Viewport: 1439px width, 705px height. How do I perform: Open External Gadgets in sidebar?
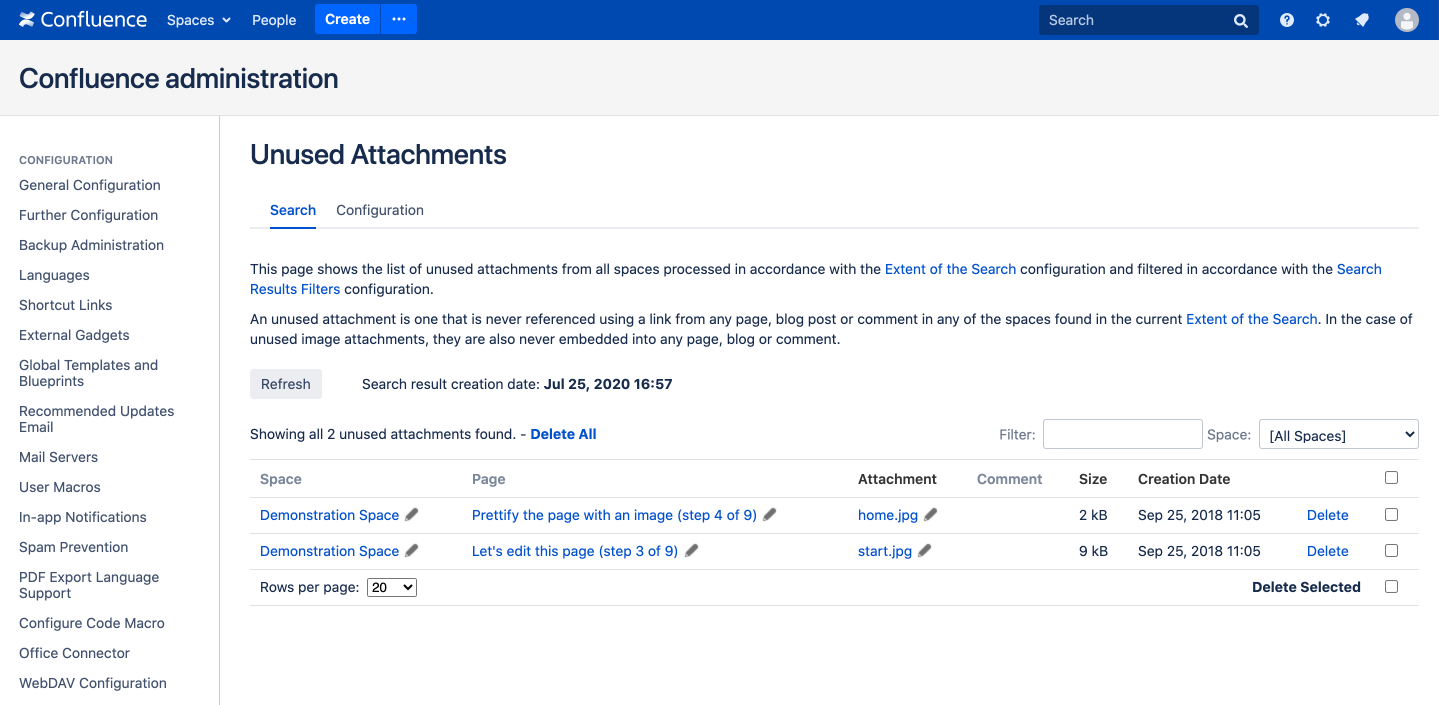pos(74,335)
